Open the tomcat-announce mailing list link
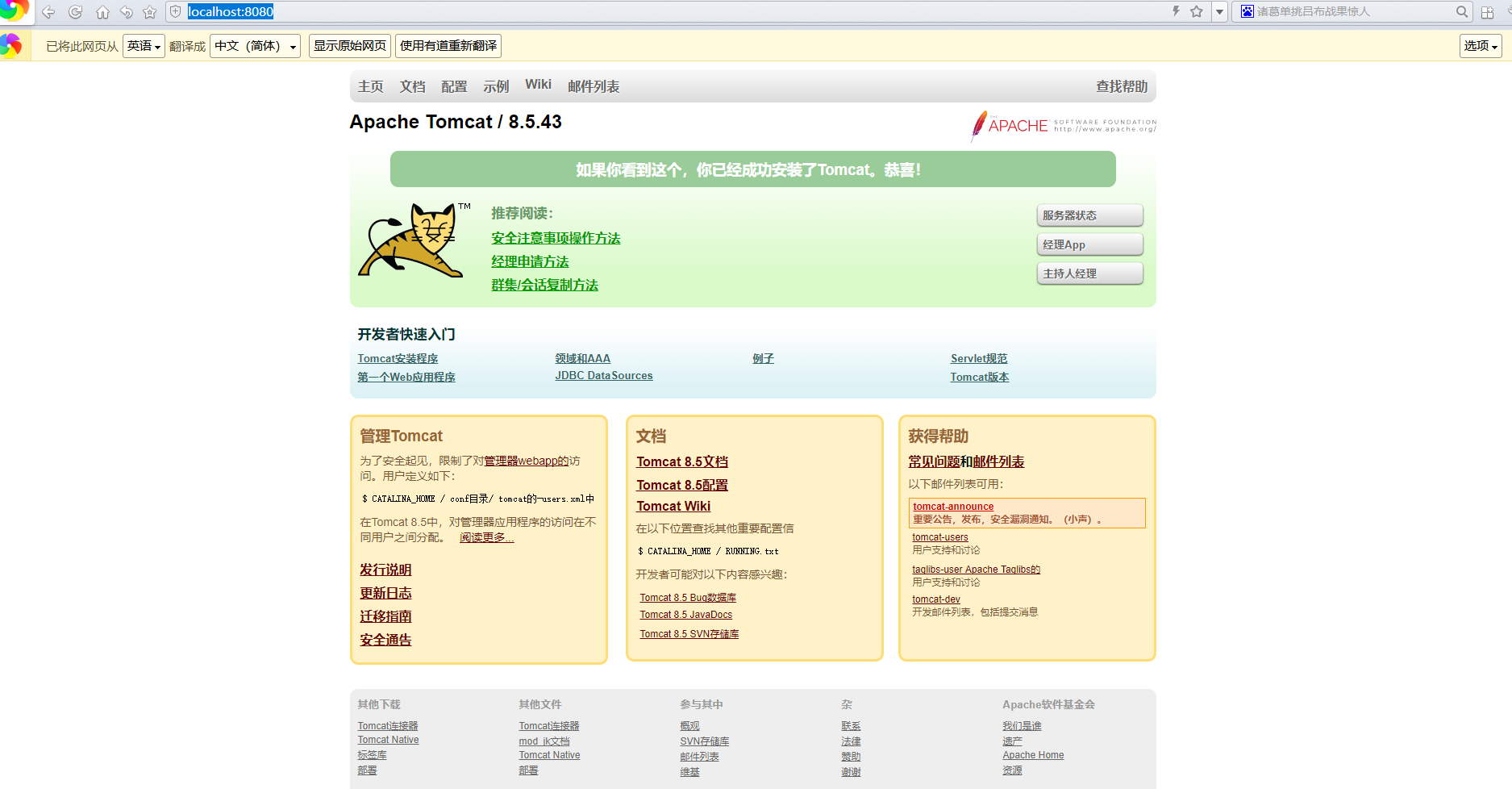The height and width of the screenshot is (789, 1512). pyautogui.click(x=953, y=507)
